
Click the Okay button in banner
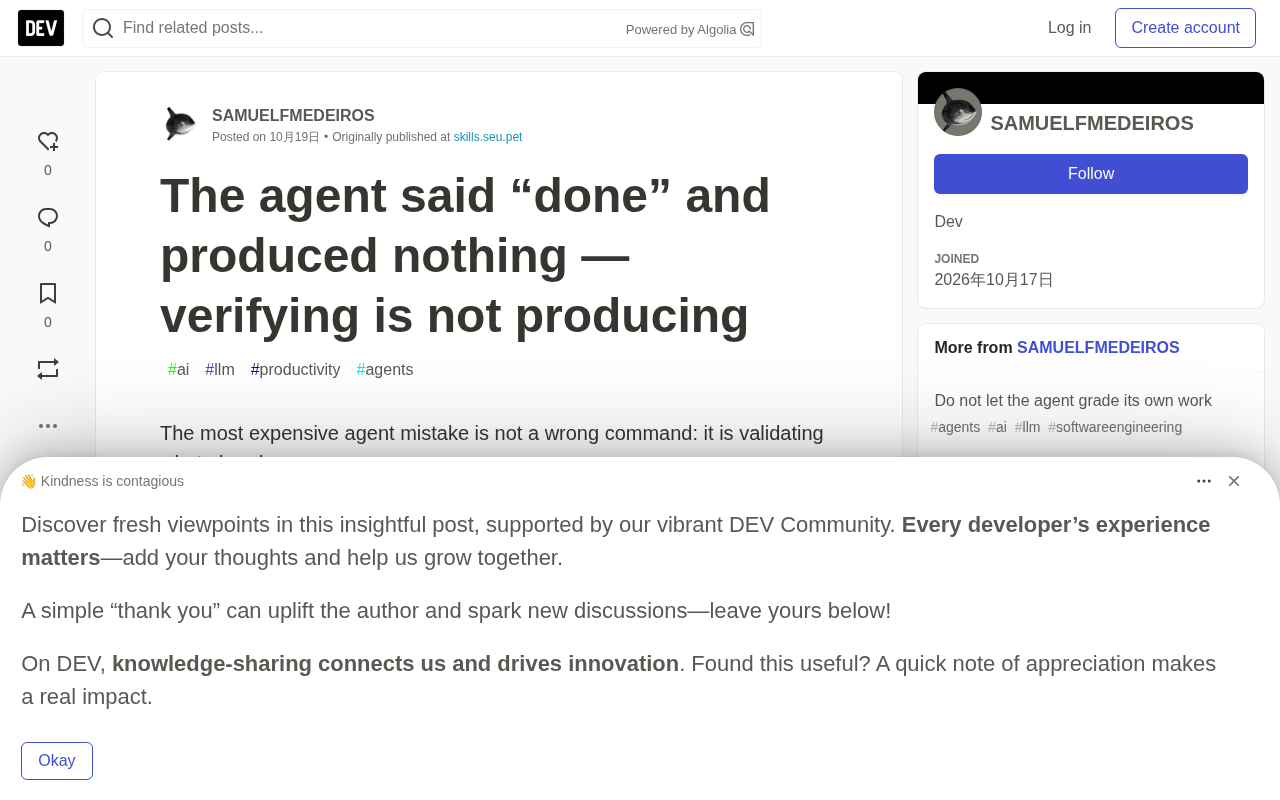(57, 761)
